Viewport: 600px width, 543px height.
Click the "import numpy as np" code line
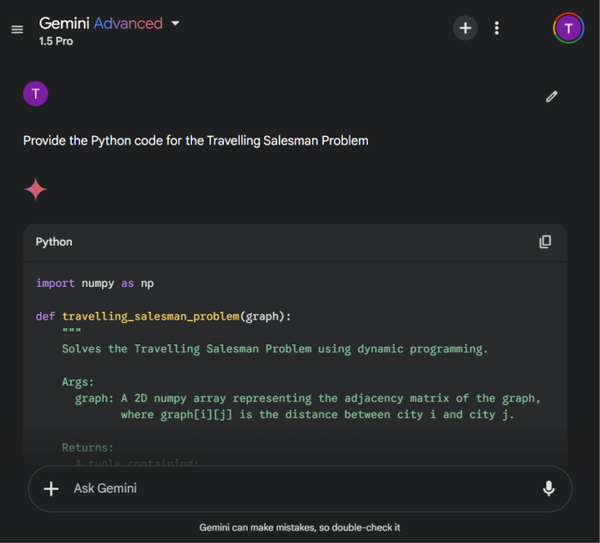click(95, 283)
